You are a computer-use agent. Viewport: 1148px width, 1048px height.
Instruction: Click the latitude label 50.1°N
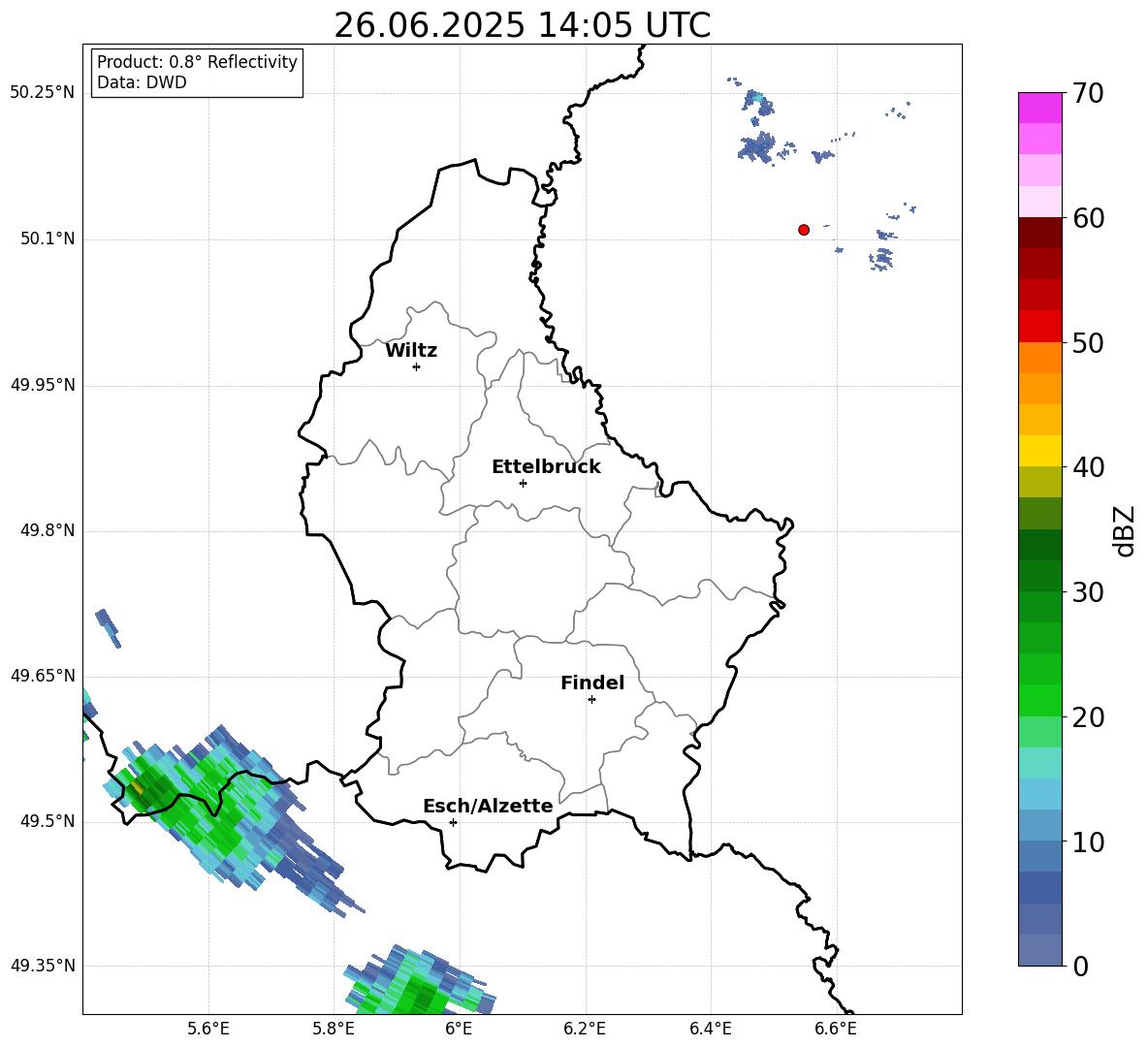pos(48,238)
